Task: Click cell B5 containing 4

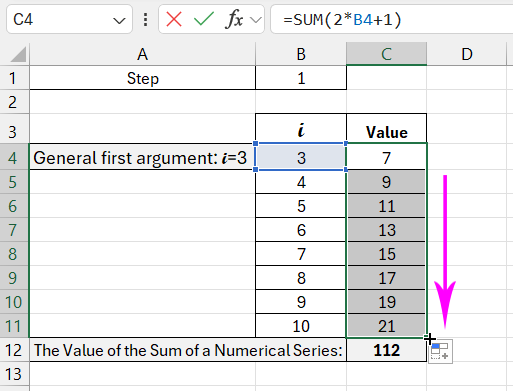Action: (x=301, y=182)
